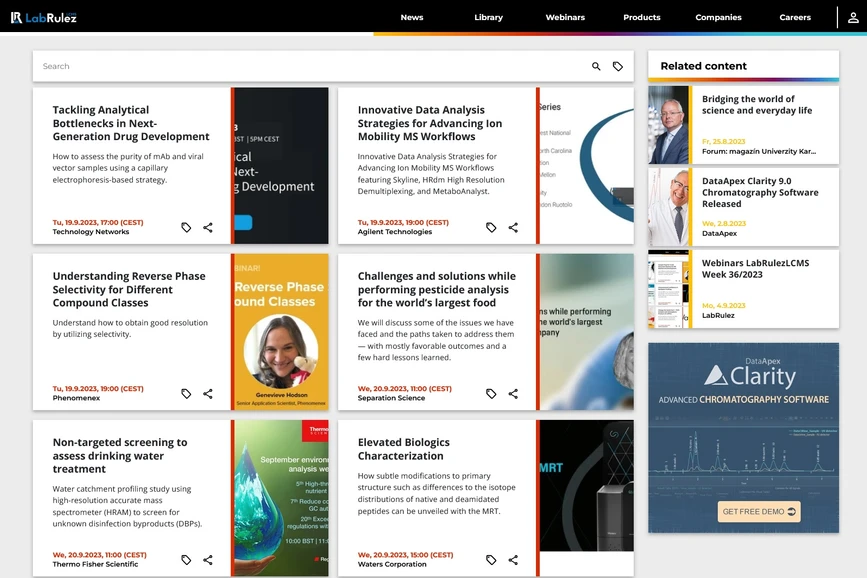
Task: Click thumbnail of Tackling Analytical Bottlenecks webinar
Action: click(280, 165)
